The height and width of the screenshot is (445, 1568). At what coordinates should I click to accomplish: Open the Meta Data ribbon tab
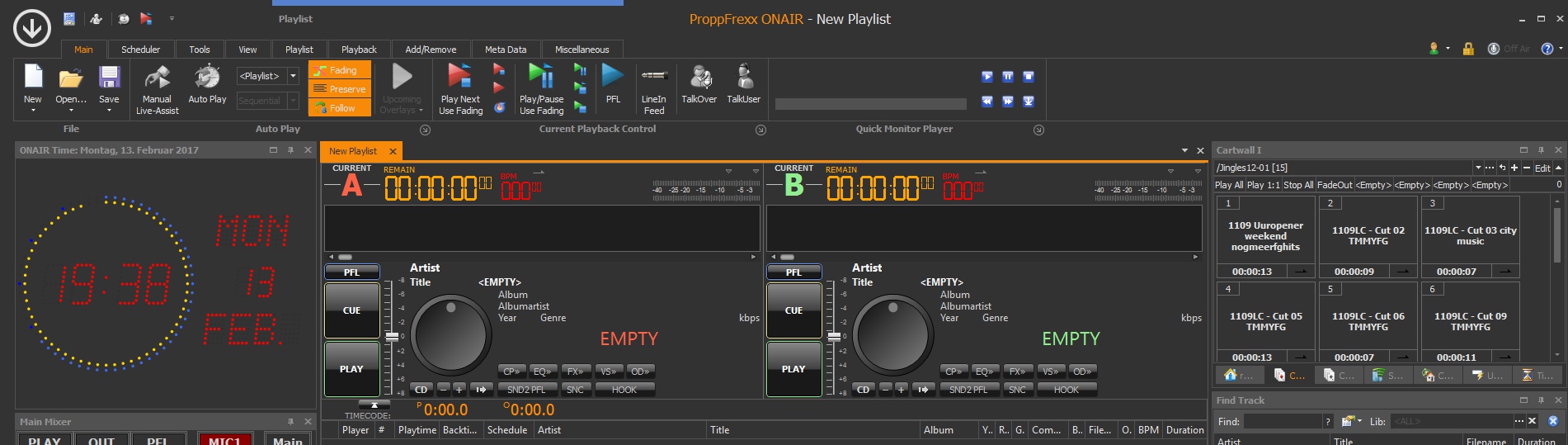505,50
